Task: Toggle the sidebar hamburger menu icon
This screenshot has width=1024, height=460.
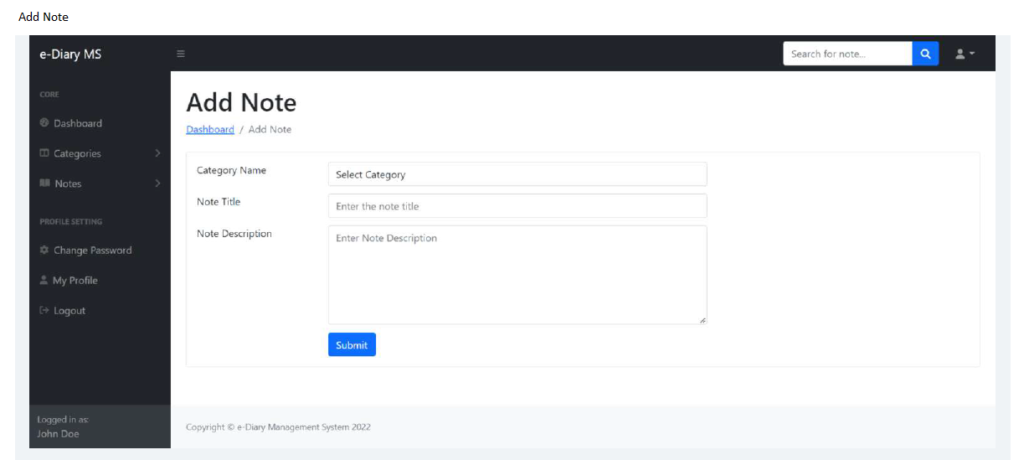Action: coord(181,54)
